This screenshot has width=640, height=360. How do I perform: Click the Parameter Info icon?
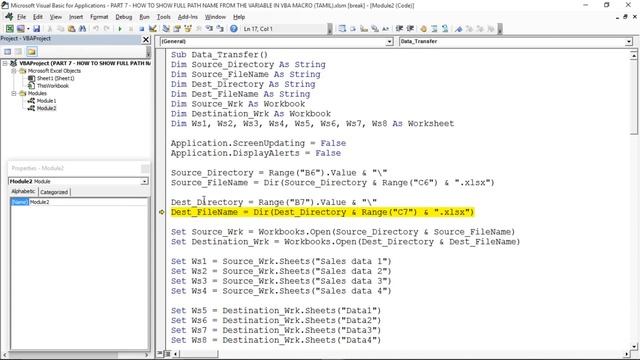[x=375, y=29]
